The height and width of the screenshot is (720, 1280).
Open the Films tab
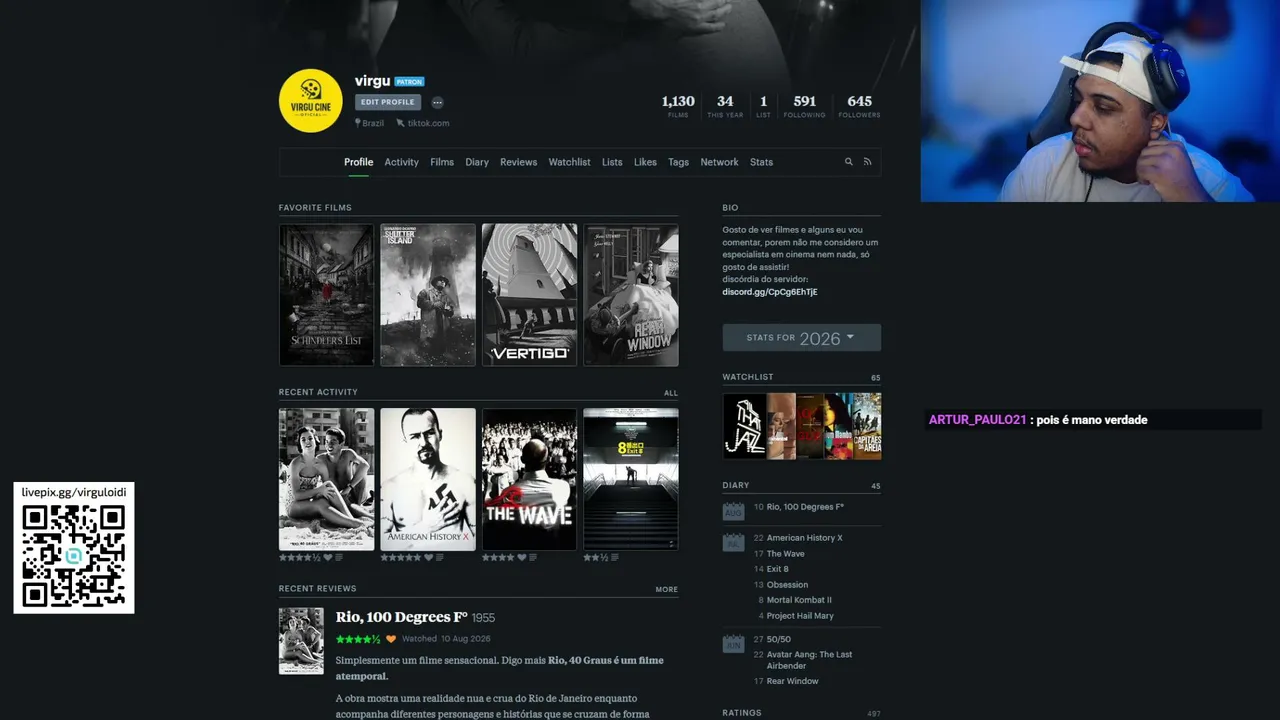[x=442, y=162]
